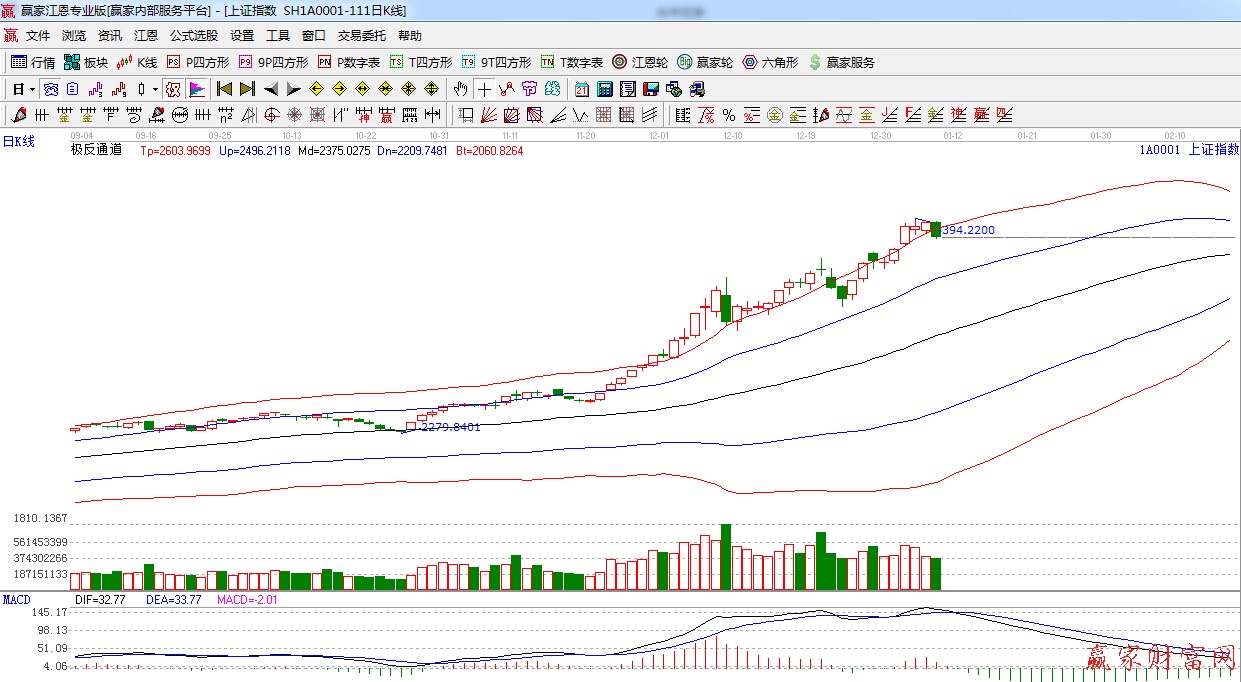Switch to the K线 candlestick chart
The height and width of the screenshot is (682, 1241).
(x=137, y=62)
